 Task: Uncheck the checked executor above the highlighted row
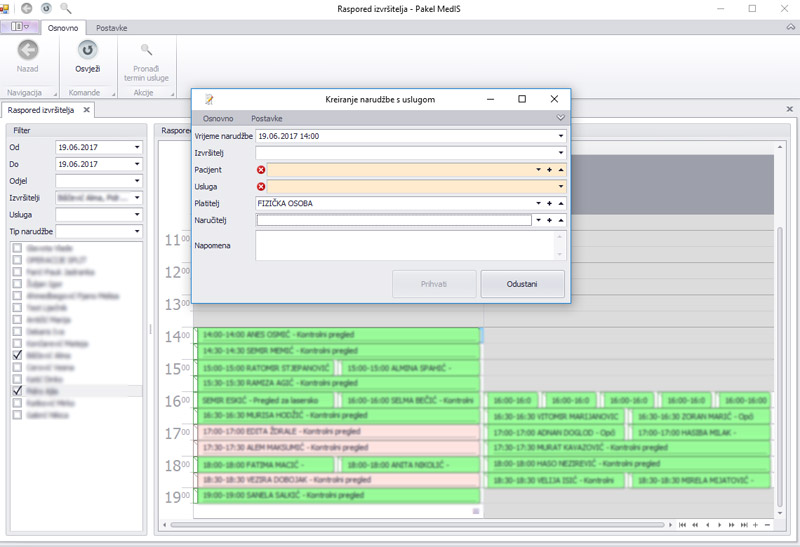click(17, 355)
